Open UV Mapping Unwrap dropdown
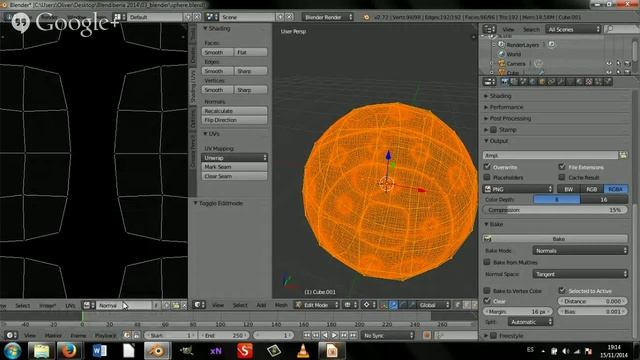640x360 pixels. click(234, 158)
